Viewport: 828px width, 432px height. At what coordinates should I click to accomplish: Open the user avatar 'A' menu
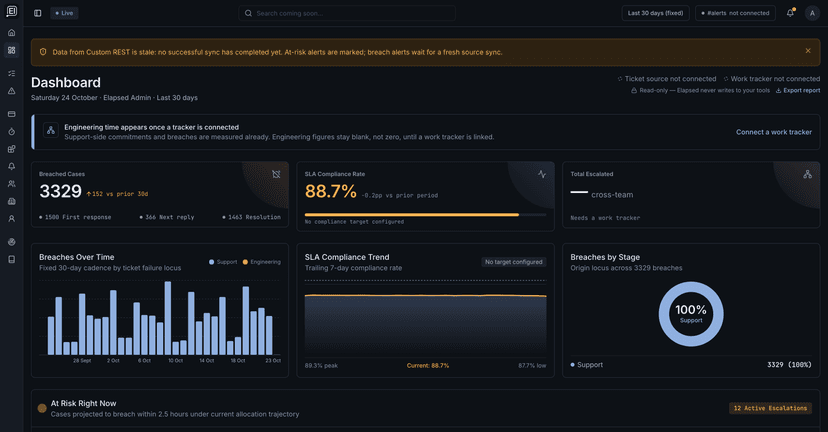coord(812,13)
